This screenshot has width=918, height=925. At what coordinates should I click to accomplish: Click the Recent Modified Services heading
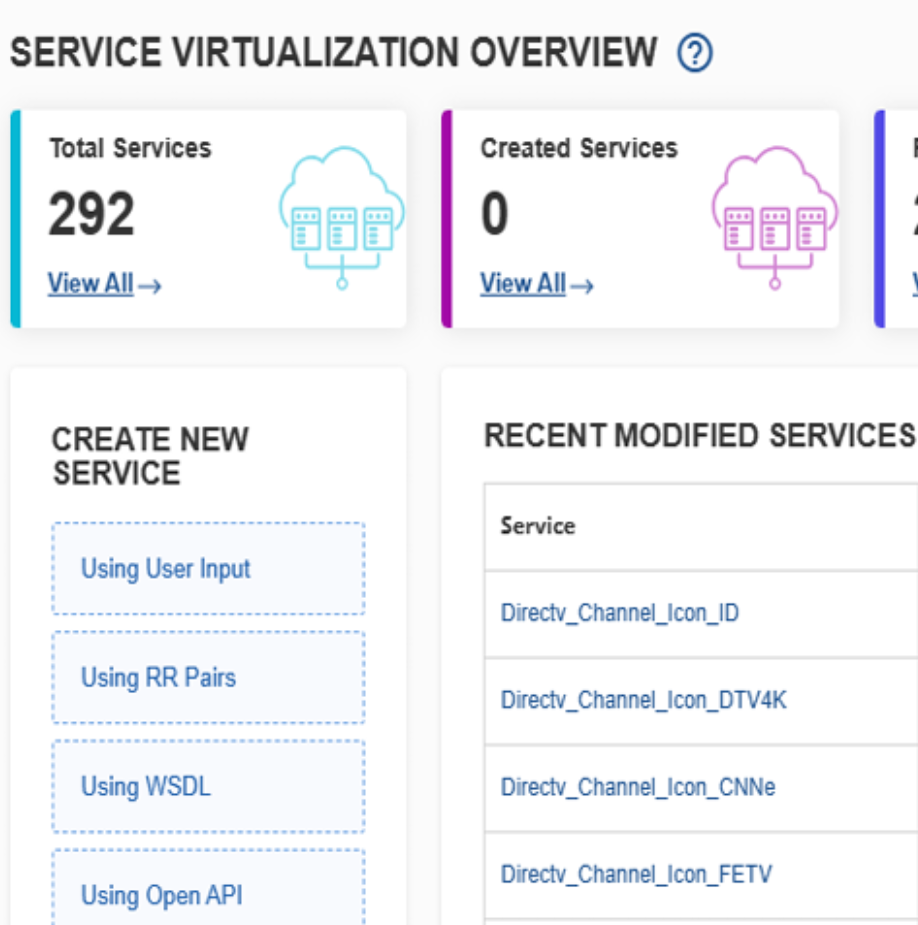698,436
